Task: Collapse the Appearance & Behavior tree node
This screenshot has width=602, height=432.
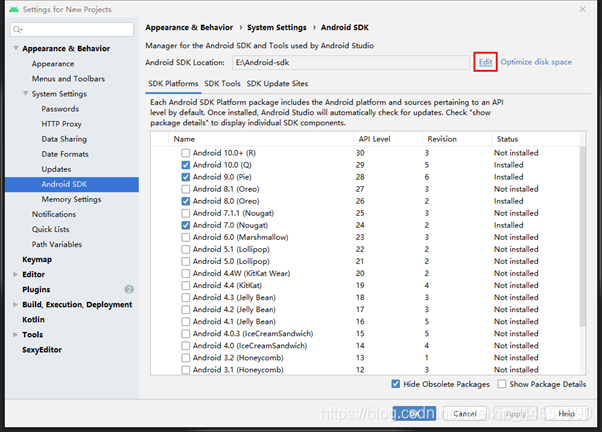Action: (16, 48)
